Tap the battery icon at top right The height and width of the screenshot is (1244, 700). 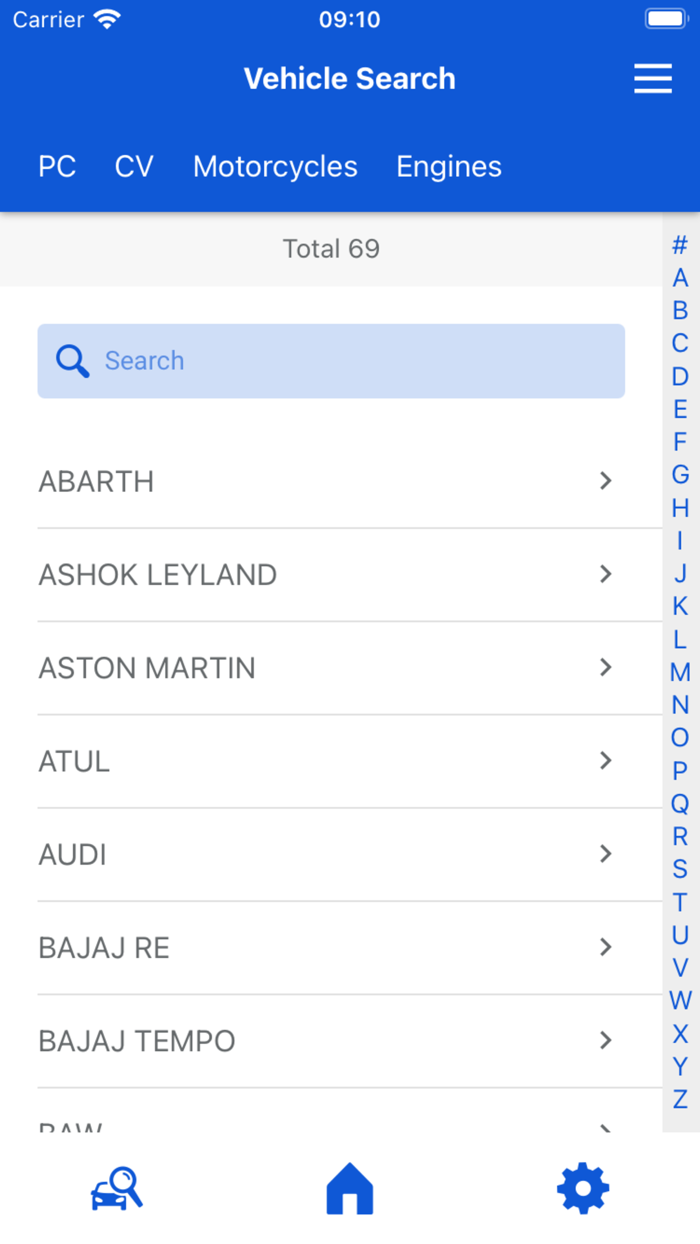665,16
